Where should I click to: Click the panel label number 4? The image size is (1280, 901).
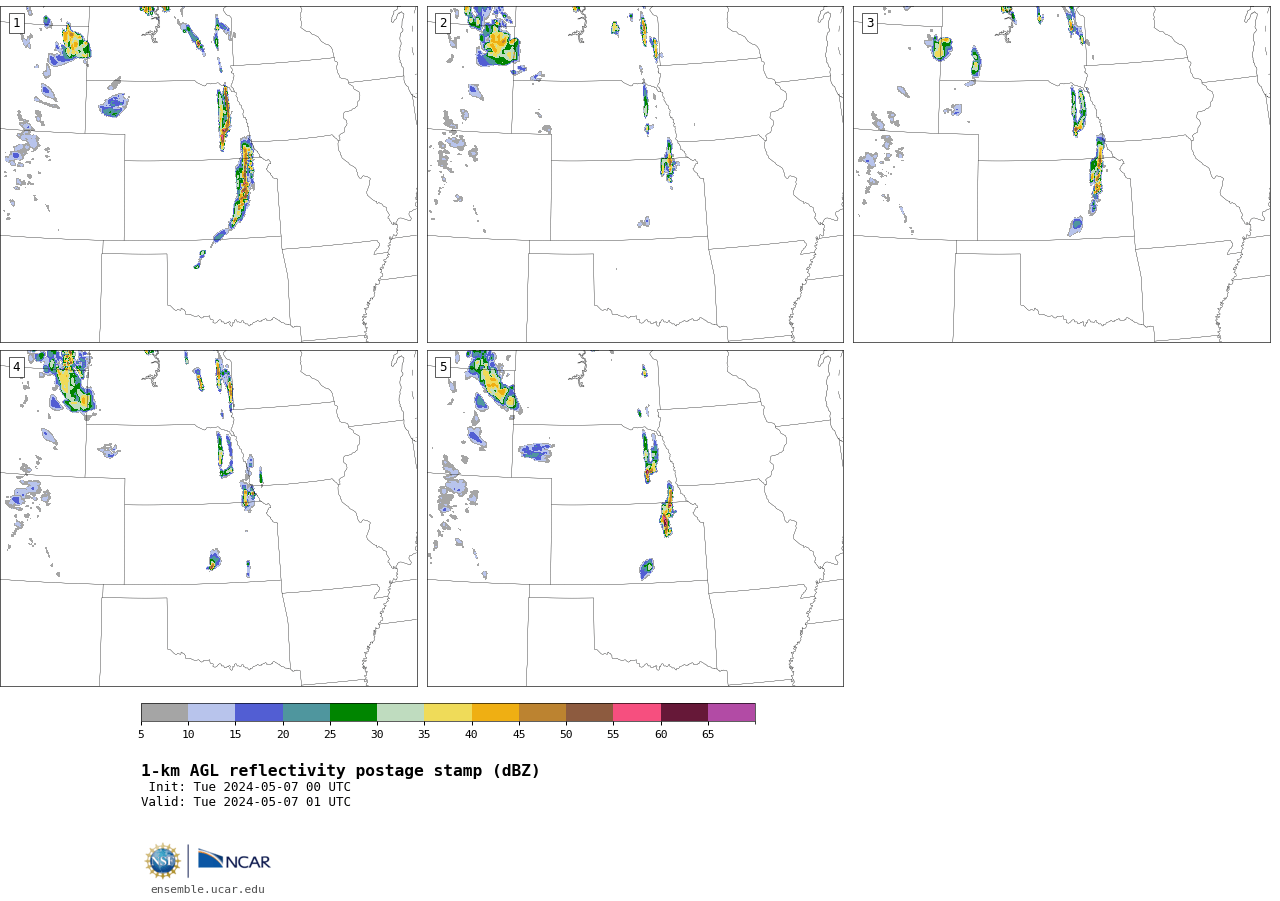(16, 367)
